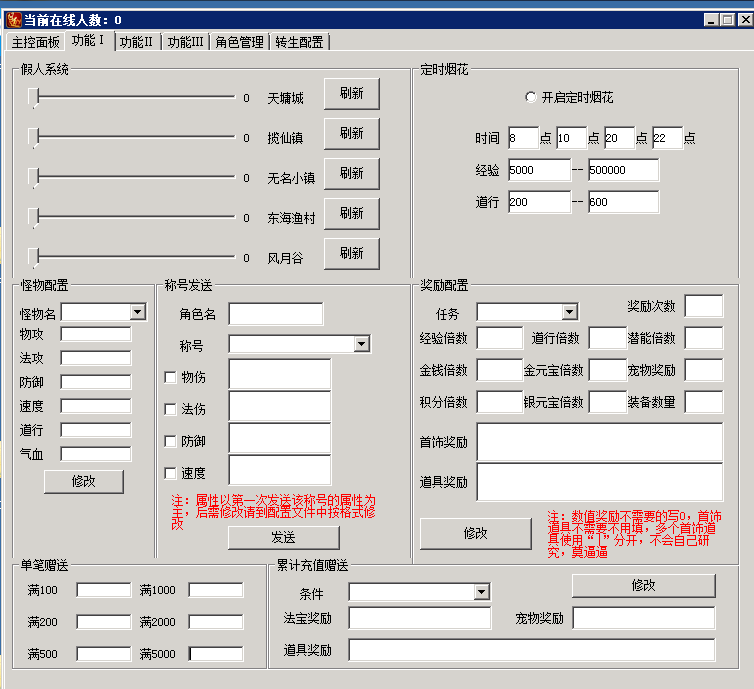The image size is (754, 689).
Task: Open the 角色管理 tab
Action: tap(240, 42)
